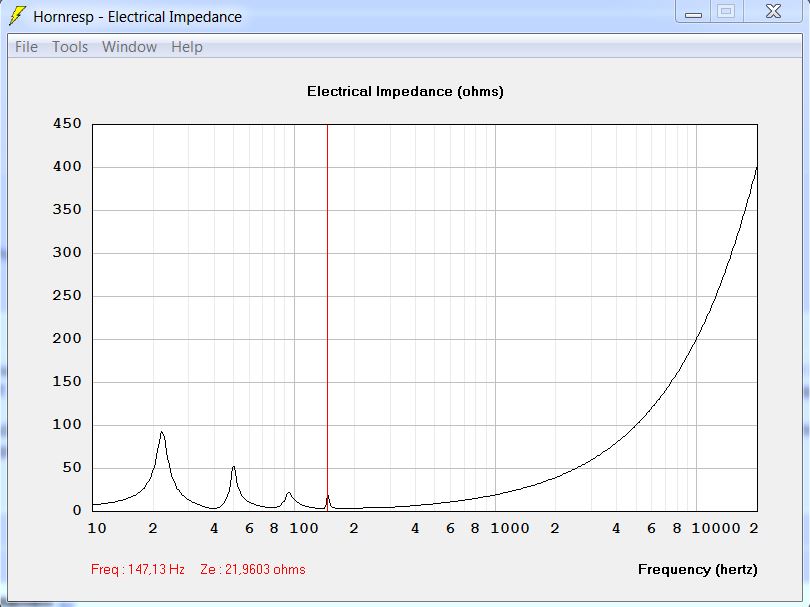Click the tallest impedance peak near 22 Hz
The height and width of the screenshot is (607, 810).
pyautogui.click(x=162, y=432)
